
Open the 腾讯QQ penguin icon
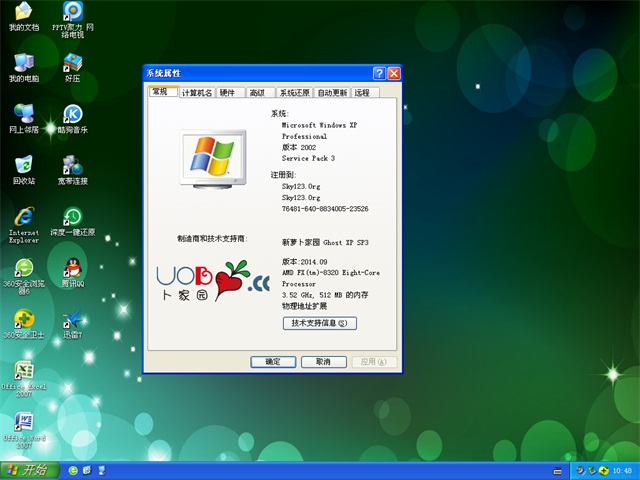point(72,267)
